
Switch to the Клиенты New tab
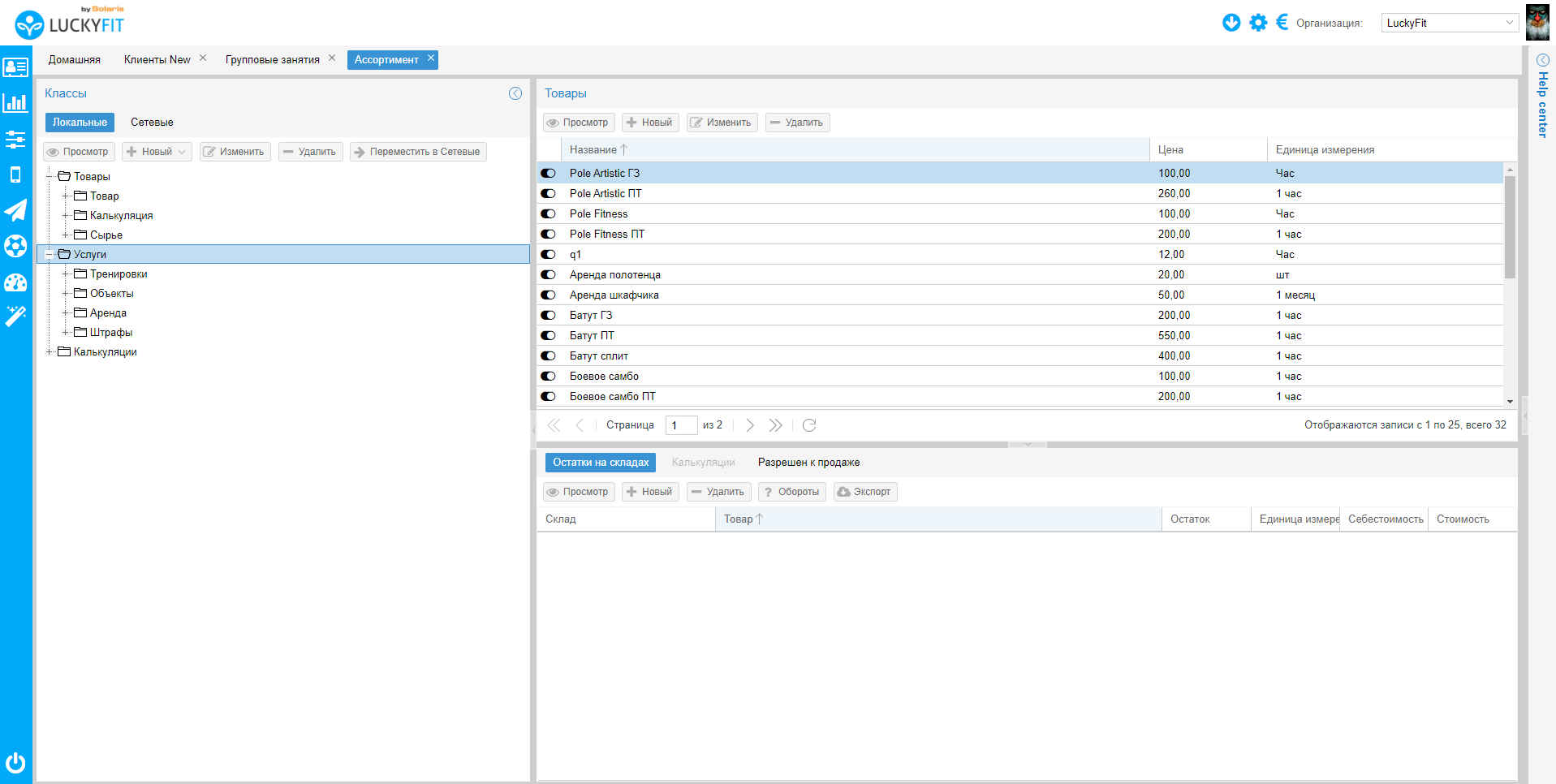(157, 59)
